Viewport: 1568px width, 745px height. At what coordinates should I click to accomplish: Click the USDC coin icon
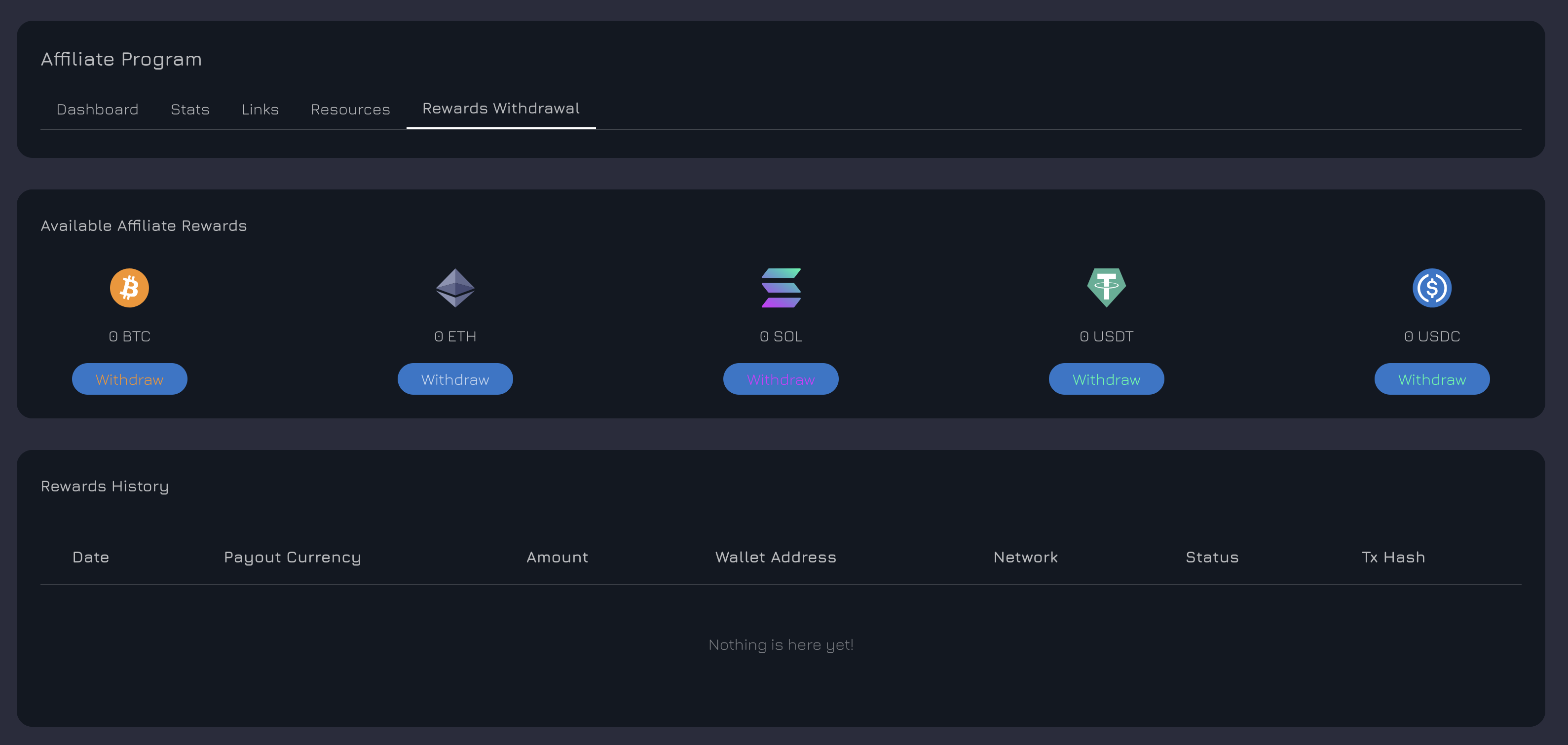click(x=1432, y=287)
